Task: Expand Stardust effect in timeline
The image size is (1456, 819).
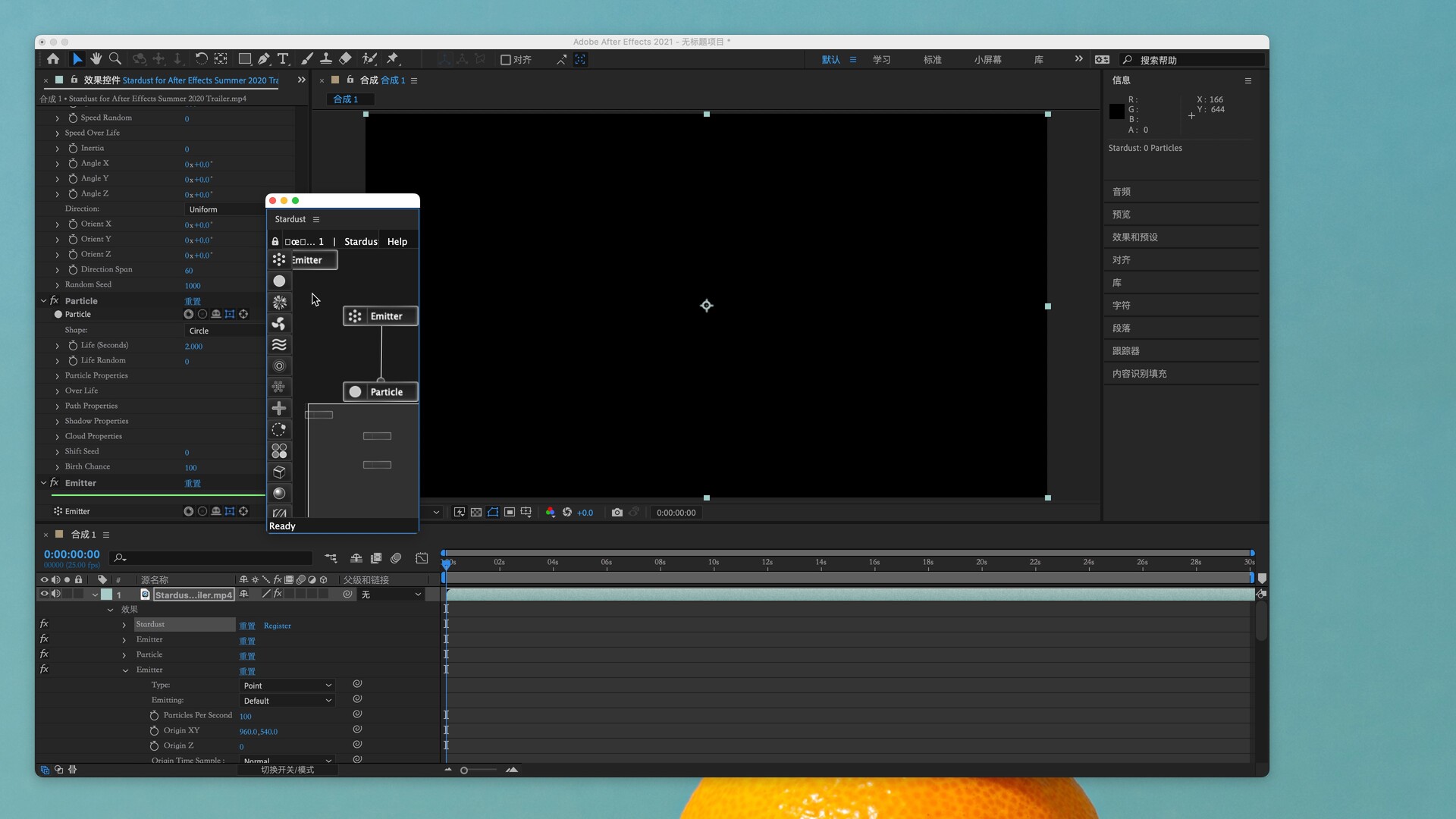Action: pos(124,625)
